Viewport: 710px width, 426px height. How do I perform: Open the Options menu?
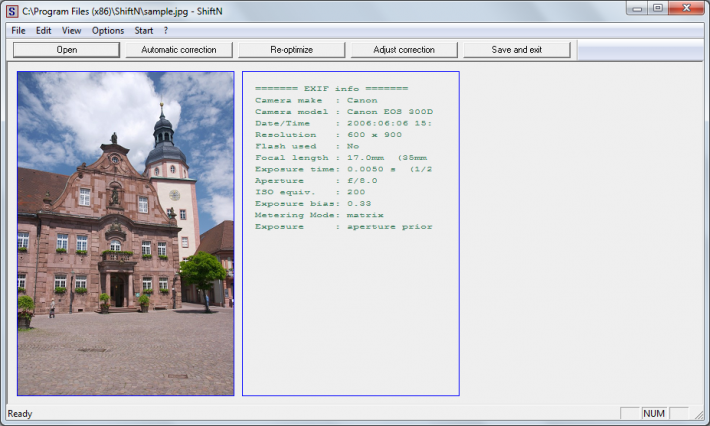(108, 30)
